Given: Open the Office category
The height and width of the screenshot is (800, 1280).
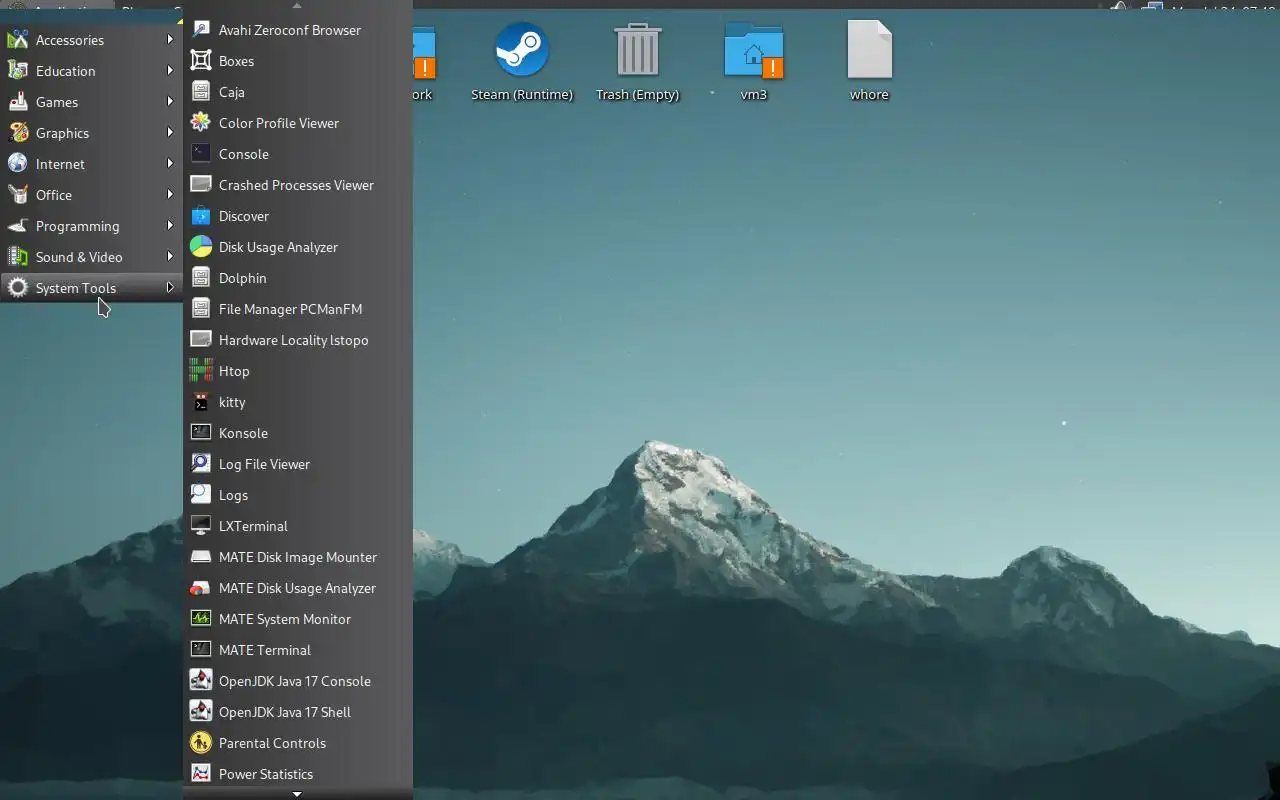Looking at the screenshot, I should pos(91,195).
